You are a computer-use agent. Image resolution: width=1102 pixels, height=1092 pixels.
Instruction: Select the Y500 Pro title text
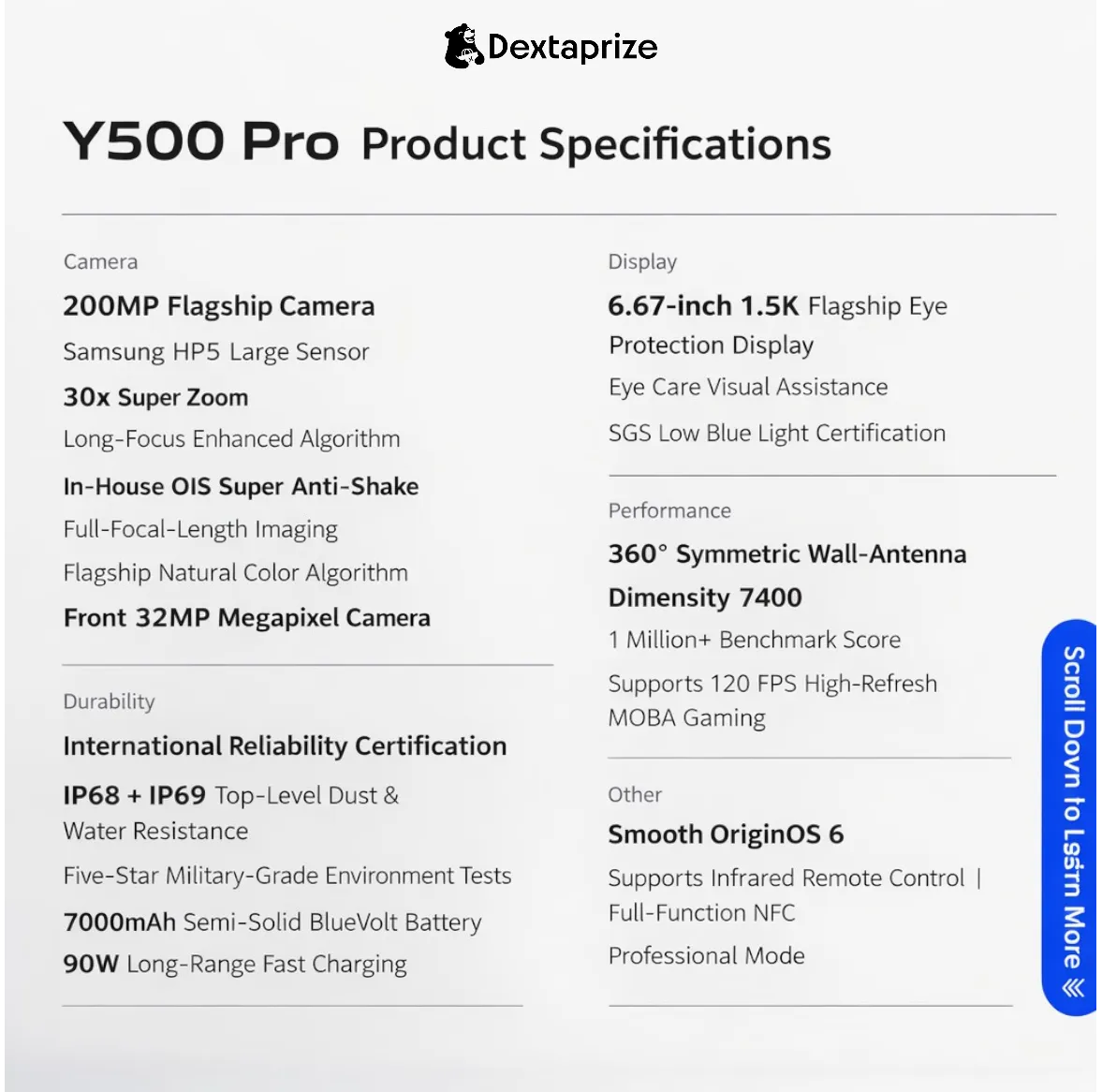pyautogui.click(x=200, y=141)
